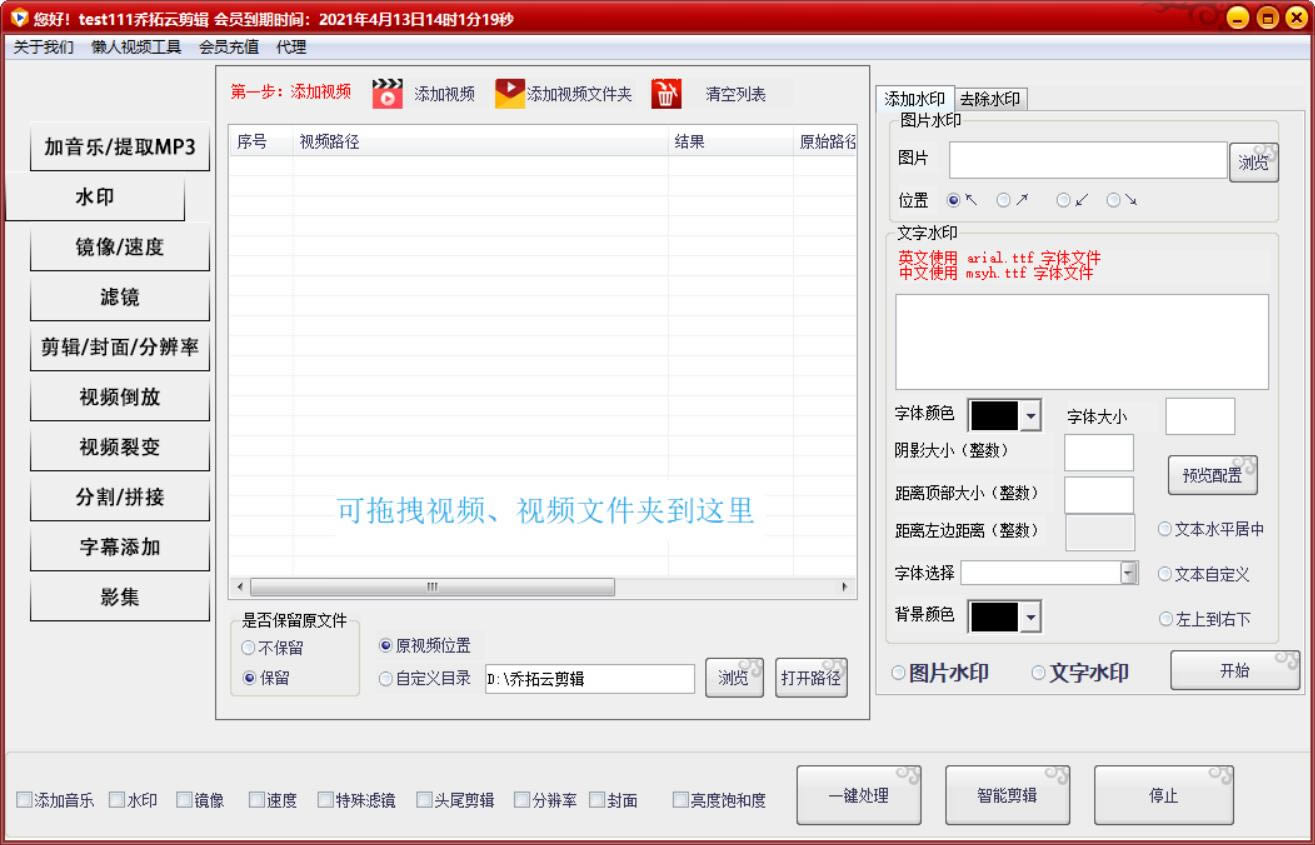Viewport: 1315px width, 845px height.
Task: Select the 左上到右下 radio option
Action: [x=1165, y=619]
